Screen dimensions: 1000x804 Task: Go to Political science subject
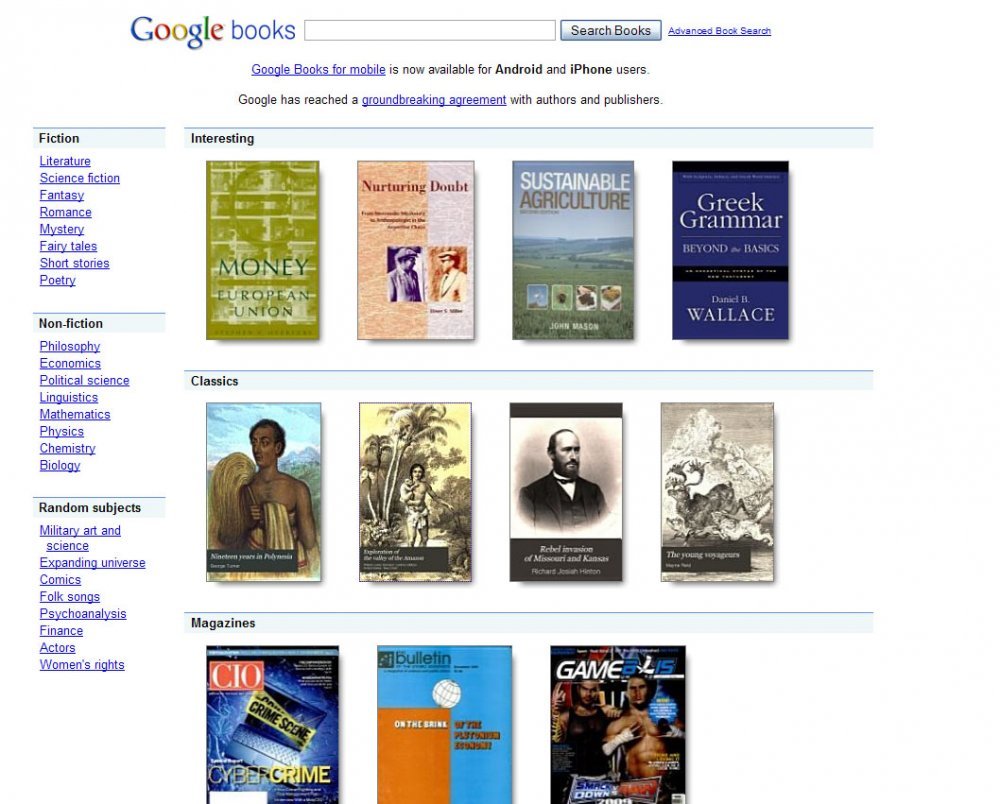tap(84, 381)
